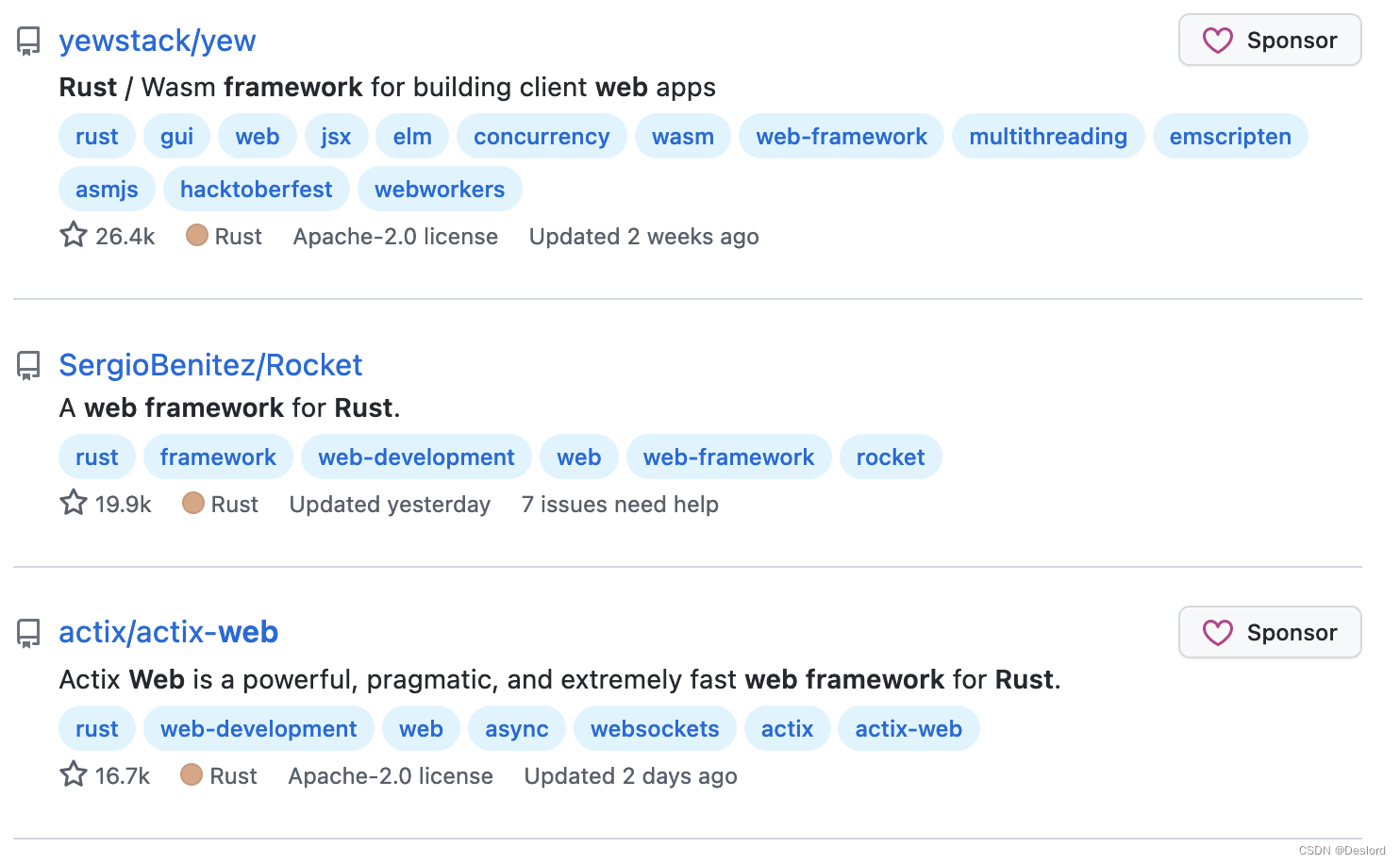
Task: Sponsor the yewstack/yew project
Action: click(1270, 40)
